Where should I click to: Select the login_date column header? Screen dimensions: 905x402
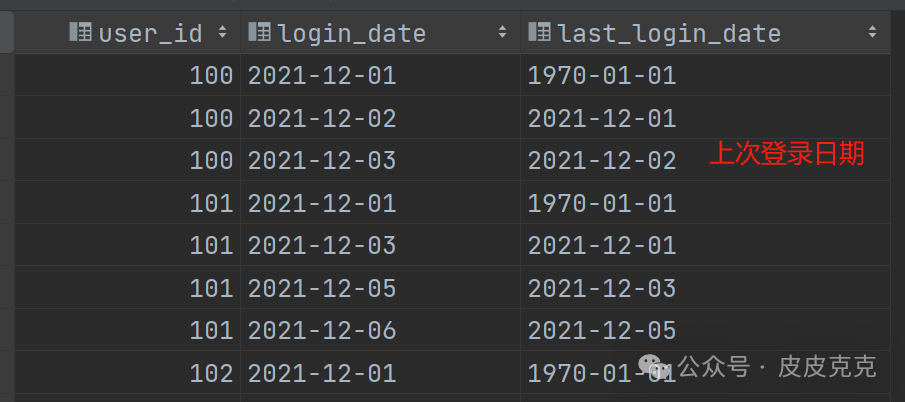tap(380, 33)
